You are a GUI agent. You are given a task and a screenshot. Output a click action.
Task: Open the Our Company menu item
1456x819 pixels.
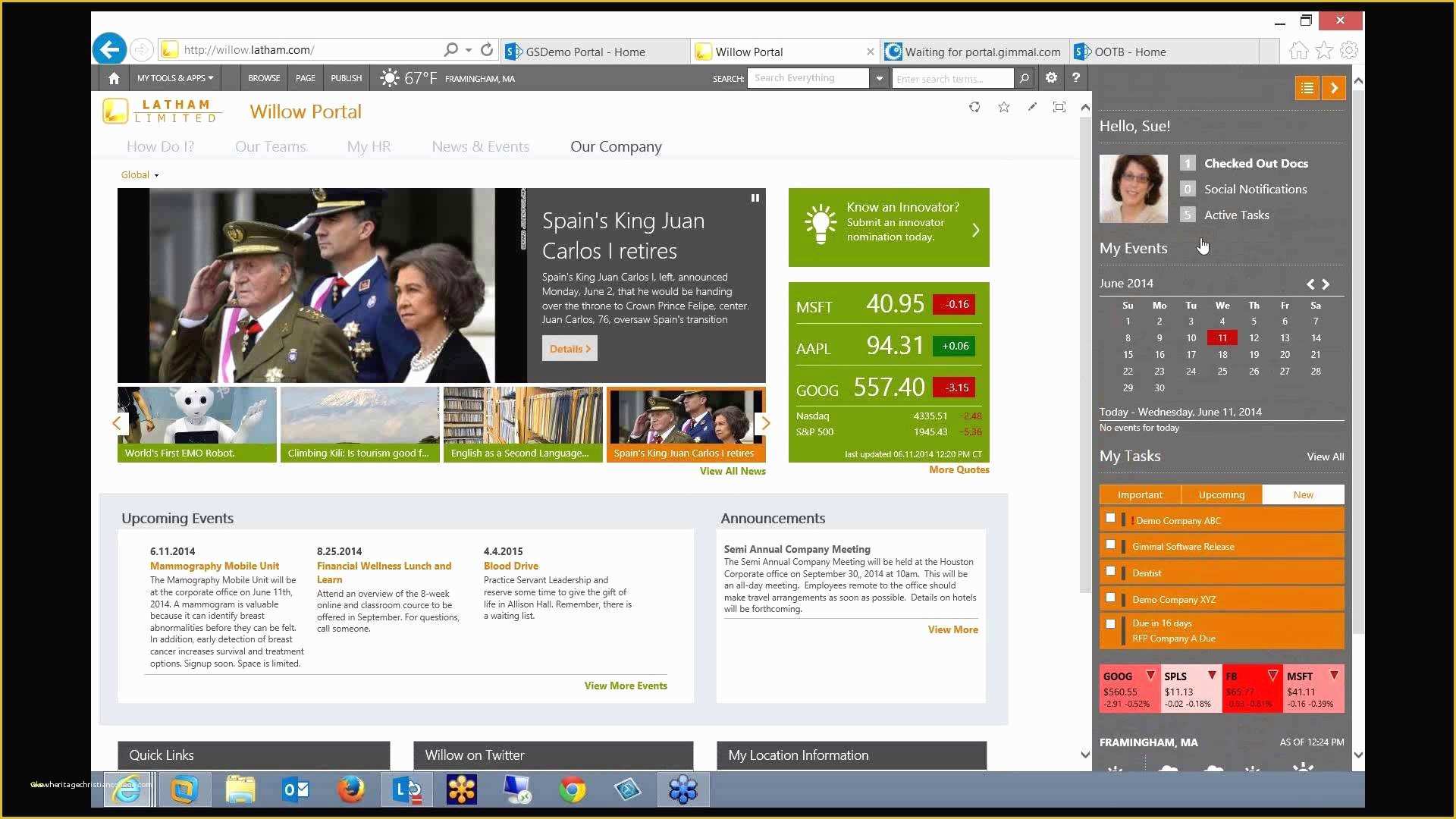(615, 147)
